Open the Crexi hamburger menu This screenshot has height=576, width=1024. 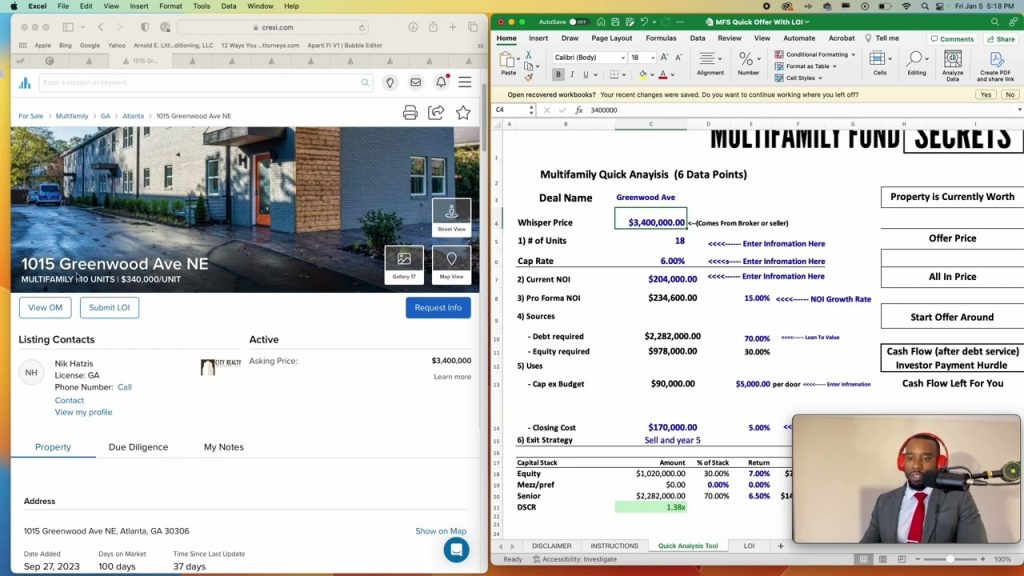465,82
